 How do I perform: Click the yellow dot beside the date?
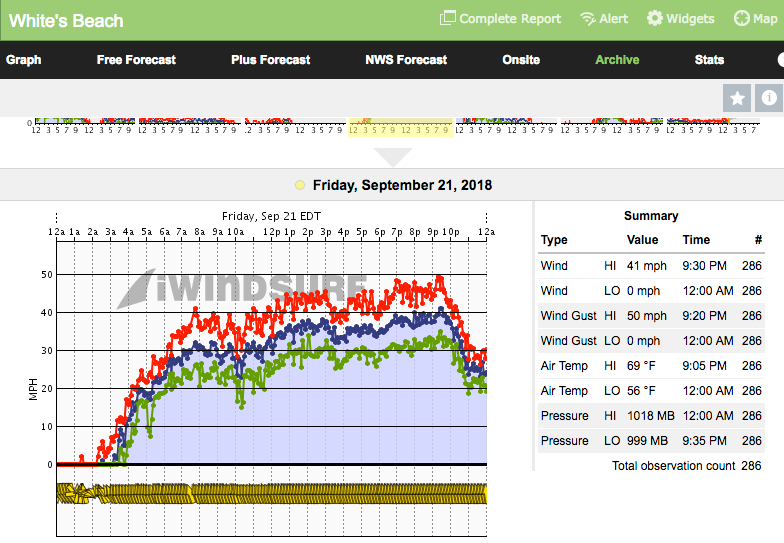pyautogui.click(x=300, y=185)
